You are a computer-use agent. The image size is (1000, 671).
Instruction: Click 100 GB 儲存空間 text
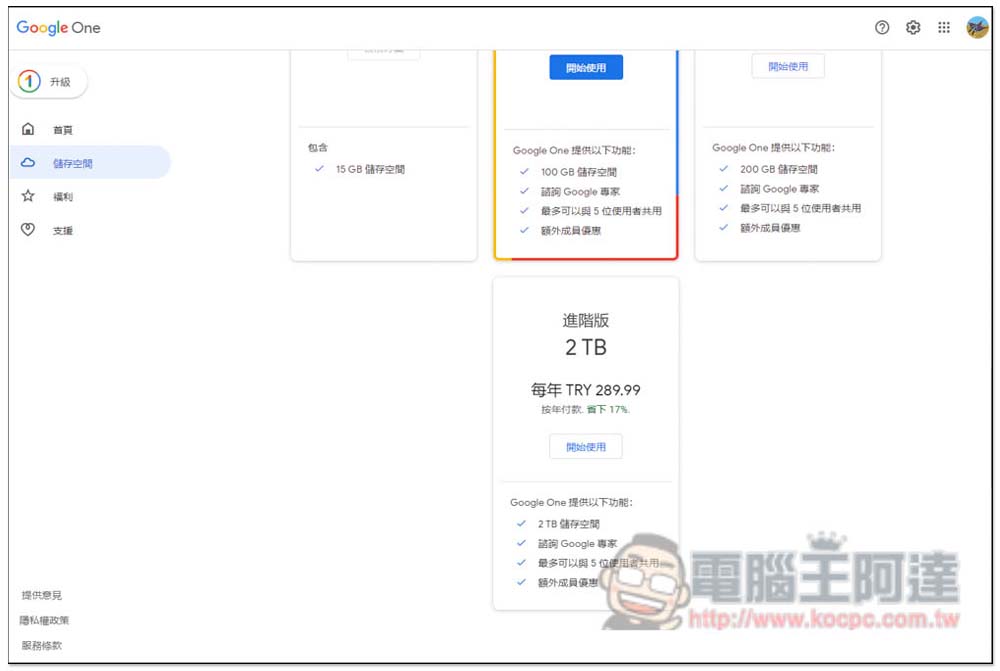coord(578,172)
